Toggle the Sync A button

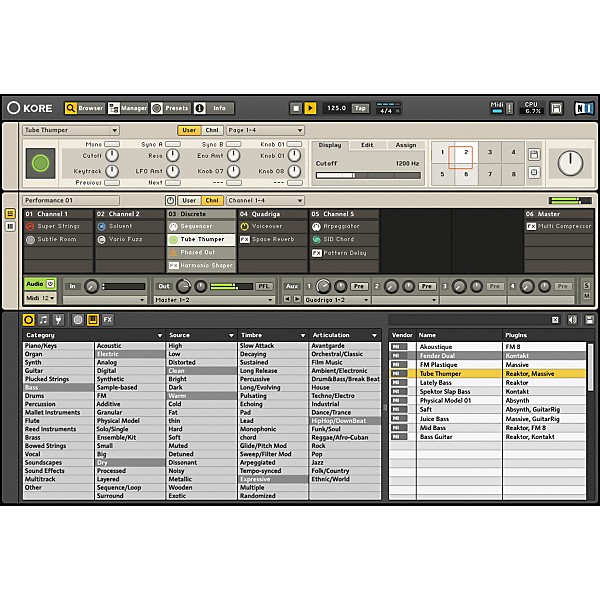[173, 144]
